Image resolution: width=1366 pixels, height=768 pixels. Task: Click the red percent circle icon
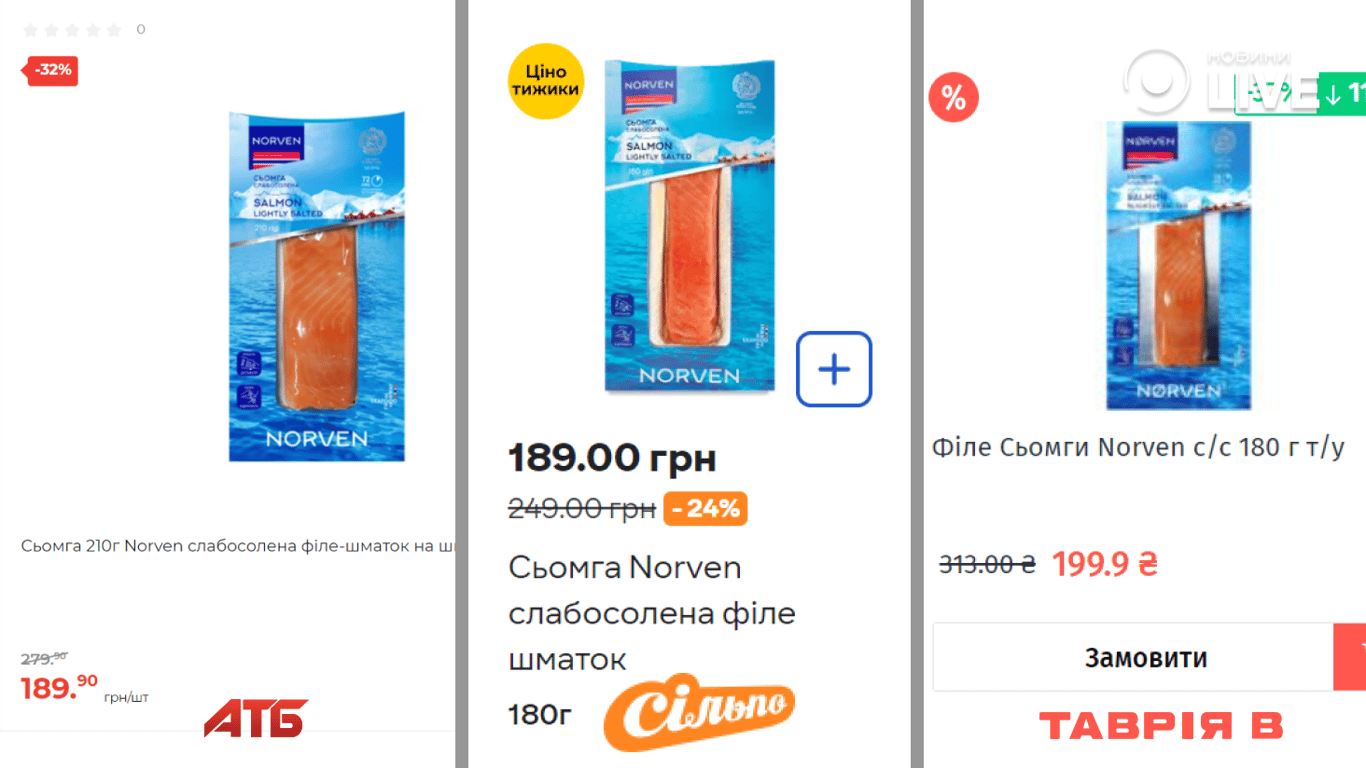coord(953,98)
